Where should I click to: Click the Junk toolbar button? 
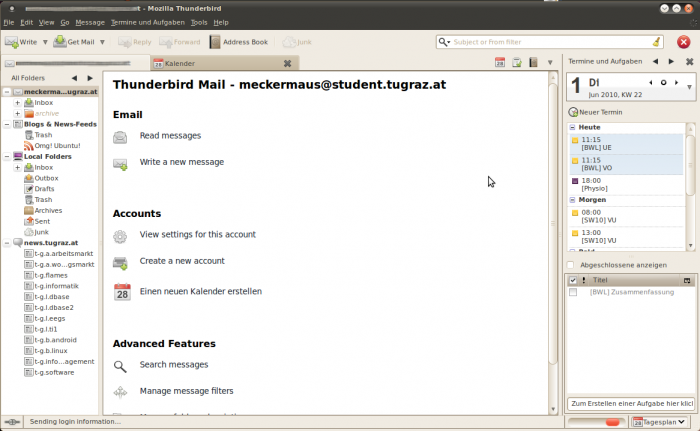tap(297, 42)
